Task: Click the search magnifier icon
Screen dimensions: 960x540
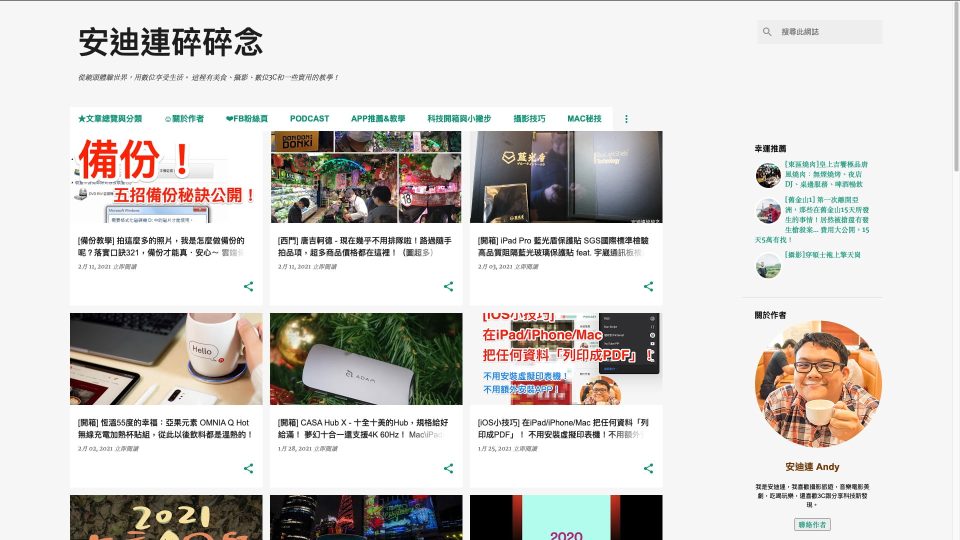Action: (767, 32)
